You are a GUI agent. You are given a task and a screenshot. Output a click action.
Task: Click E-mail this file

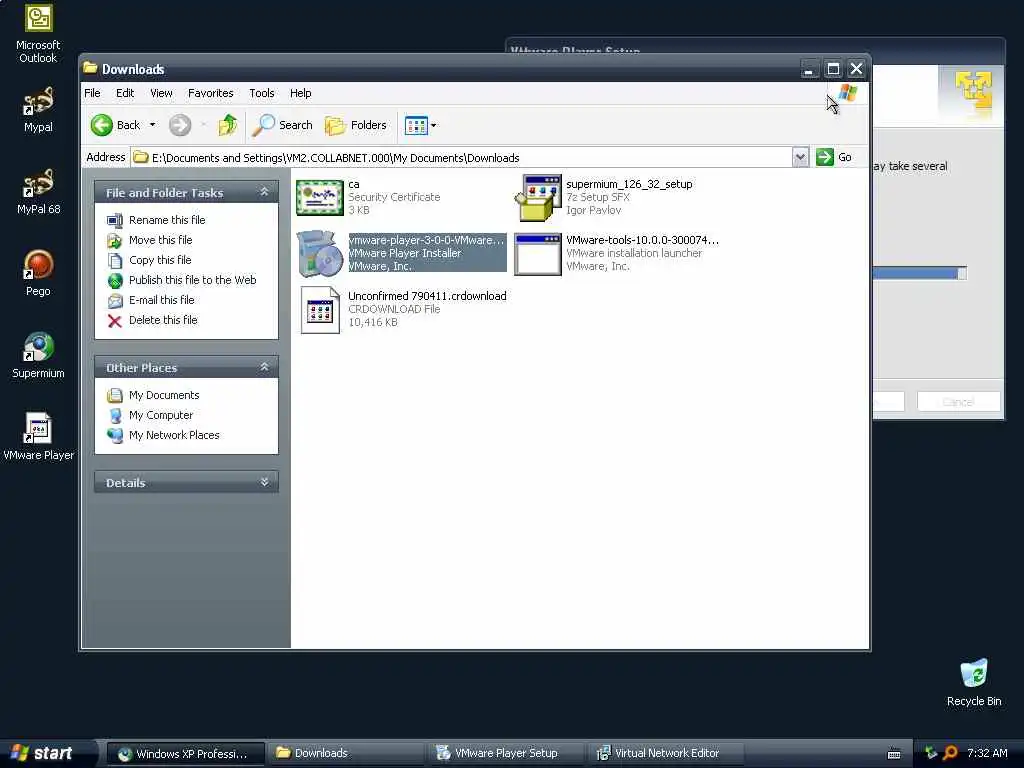tap(161, 300)
